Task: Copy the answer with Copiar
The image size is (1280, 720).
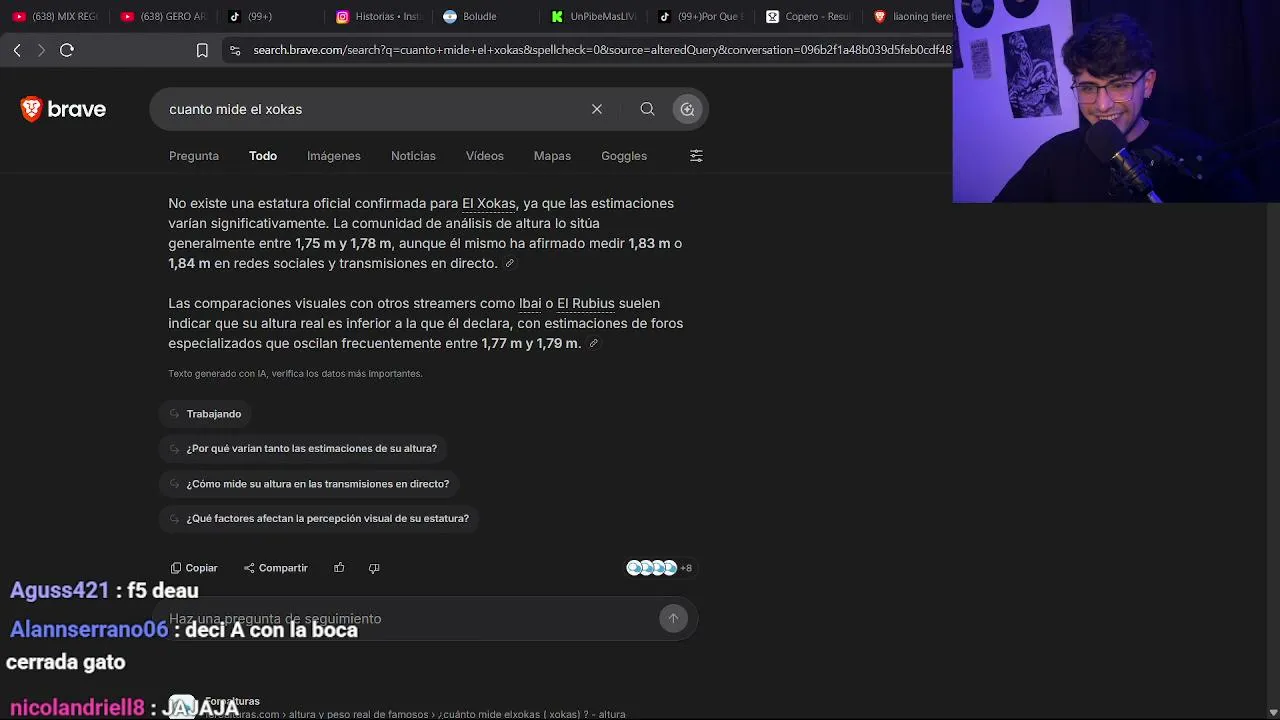Action: coord(194,568)
